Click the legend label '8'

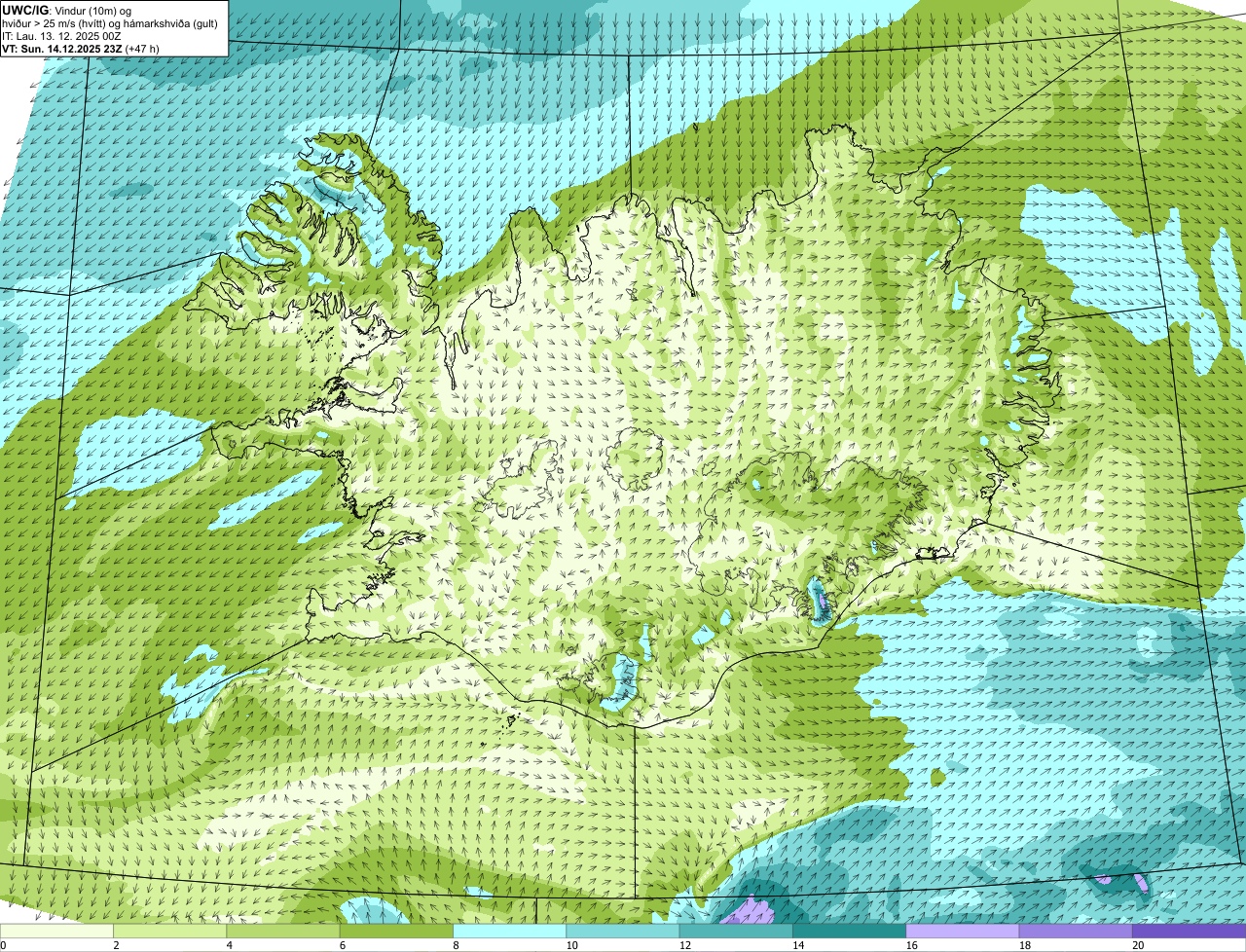[x=454, y=945]
